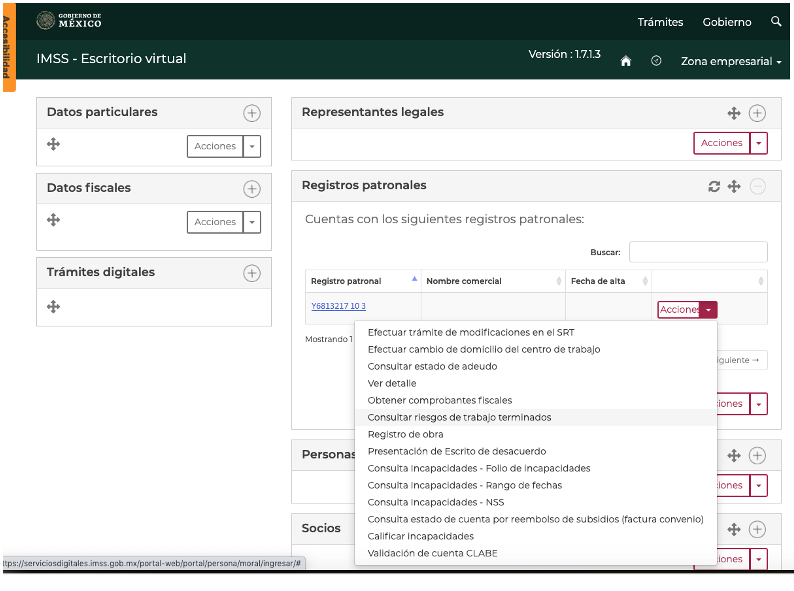Click Acciones button in the registro row
Image resolution: width=794 pixels, height=591 pixels.
(679, 309)
